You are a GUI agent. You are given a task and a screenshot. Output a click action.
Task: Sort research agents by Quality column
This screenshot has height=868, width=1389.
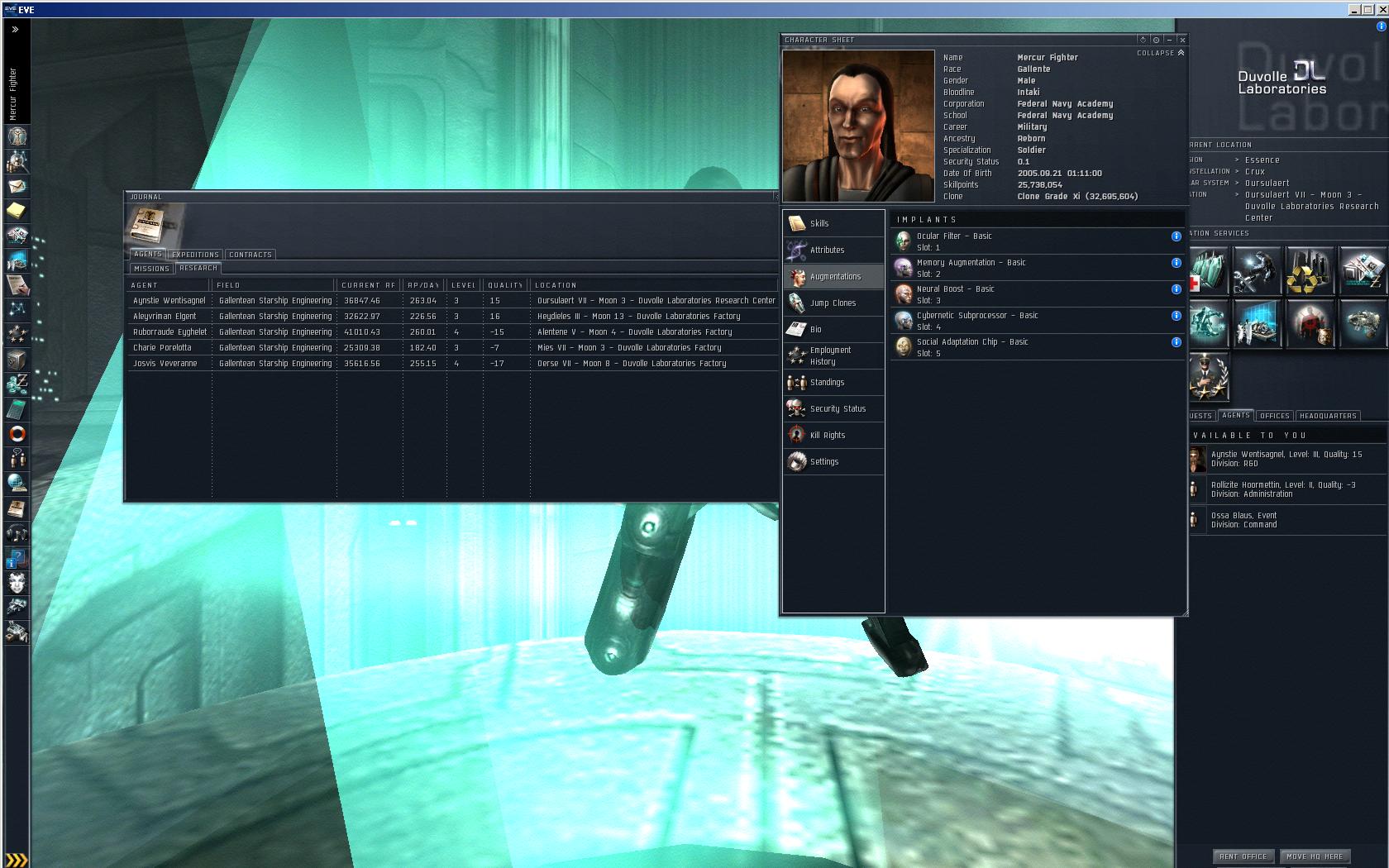pos(506,285)
